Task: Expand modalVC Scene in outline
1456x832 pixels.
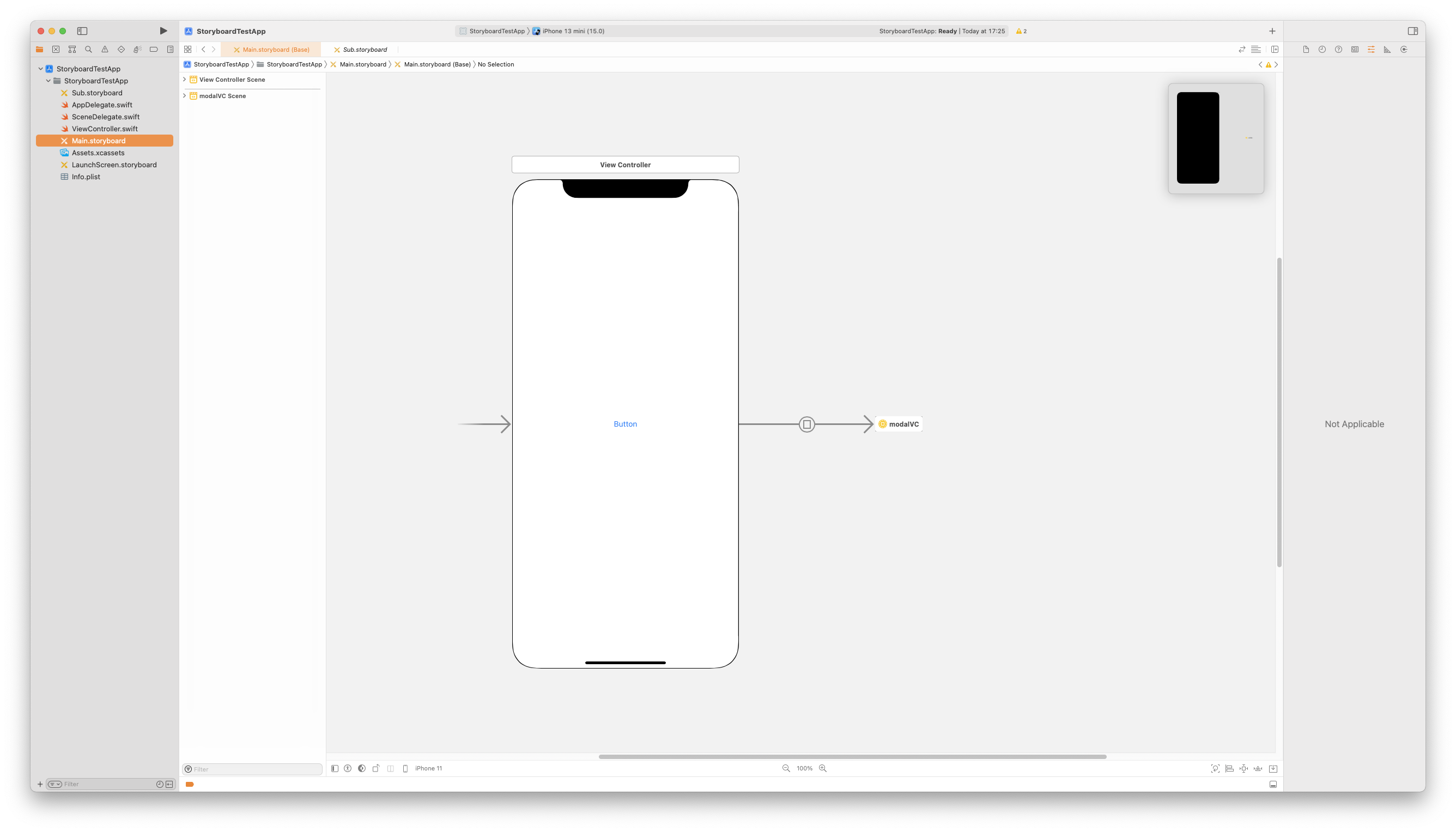Action: (185, 95)
